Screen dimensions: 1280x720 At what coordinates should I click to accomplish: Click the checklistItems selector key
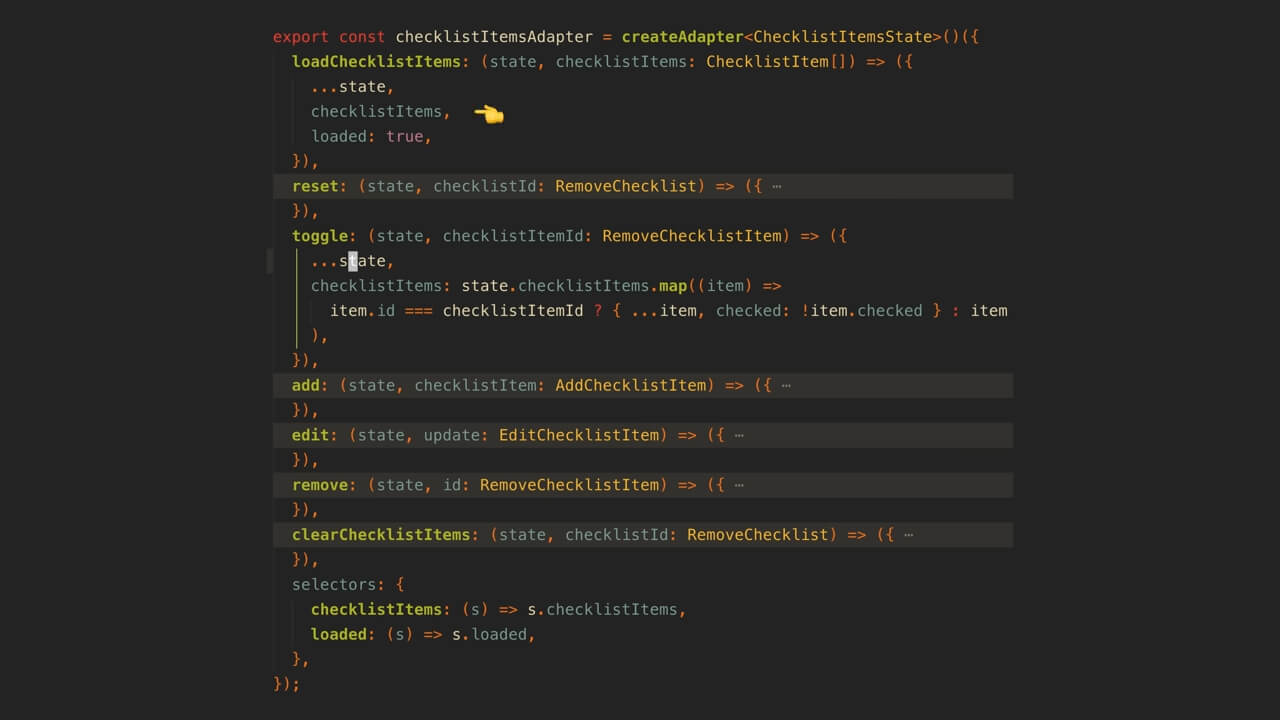(376, 609)
